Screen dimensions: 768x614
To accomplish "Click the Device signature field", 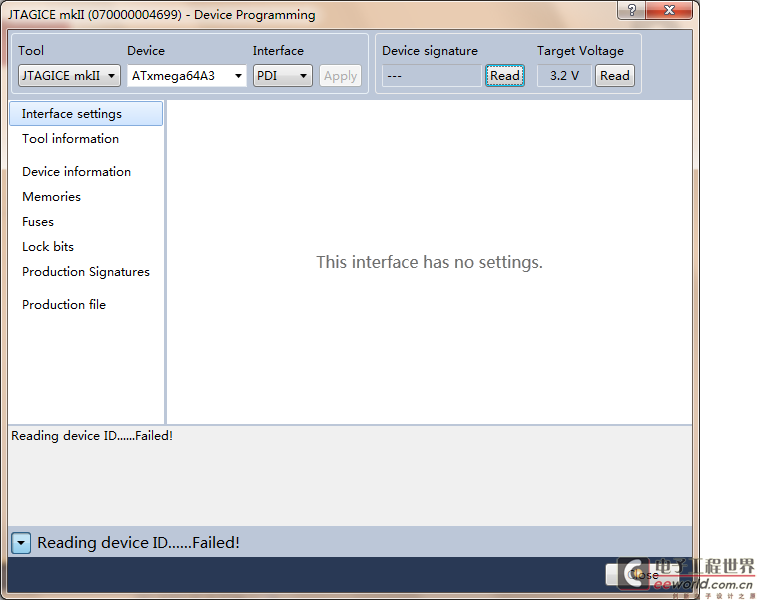I will coord(432,76).
